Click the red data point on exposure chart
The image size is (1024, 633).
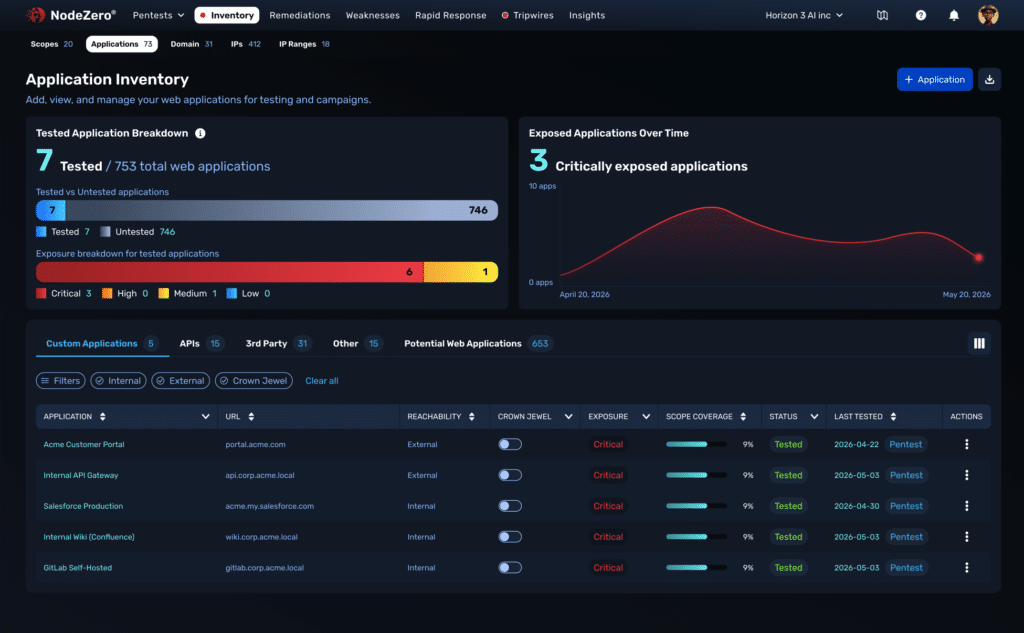click(978, 257)
